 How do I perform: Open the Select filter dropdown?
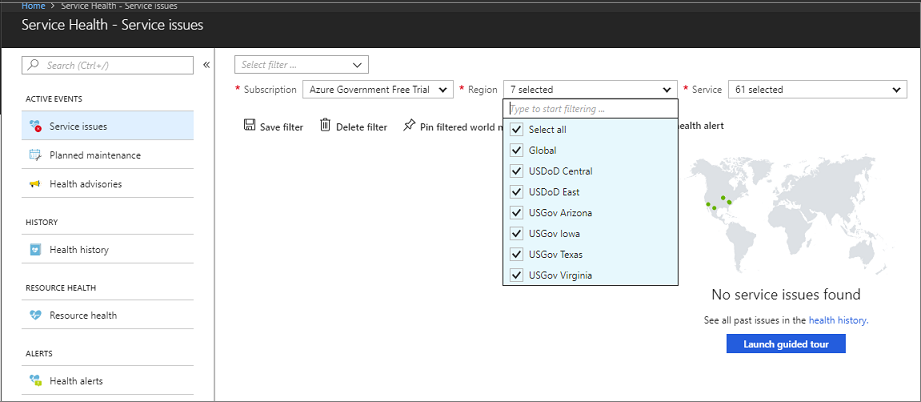[302, 65]
